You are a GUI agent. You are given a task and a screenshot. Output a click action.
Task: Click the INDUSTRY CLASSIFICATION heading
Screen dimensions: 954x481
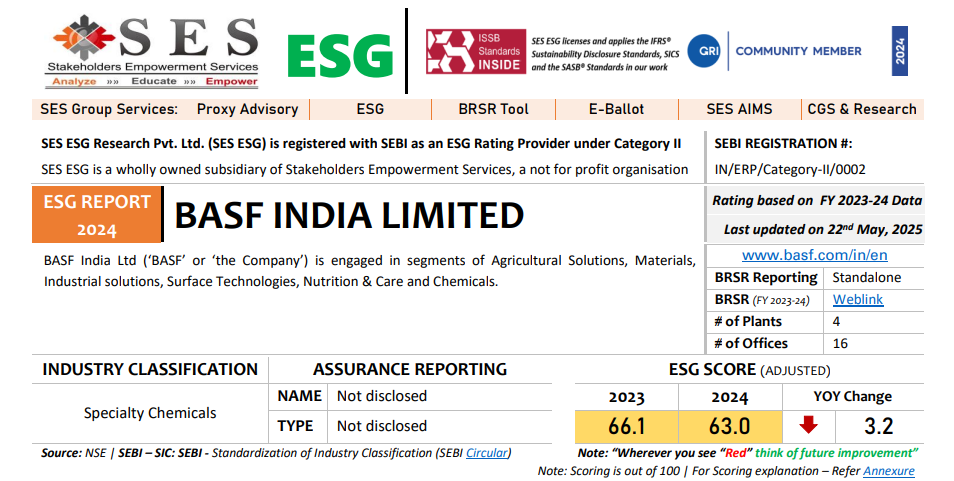point(150,369)
